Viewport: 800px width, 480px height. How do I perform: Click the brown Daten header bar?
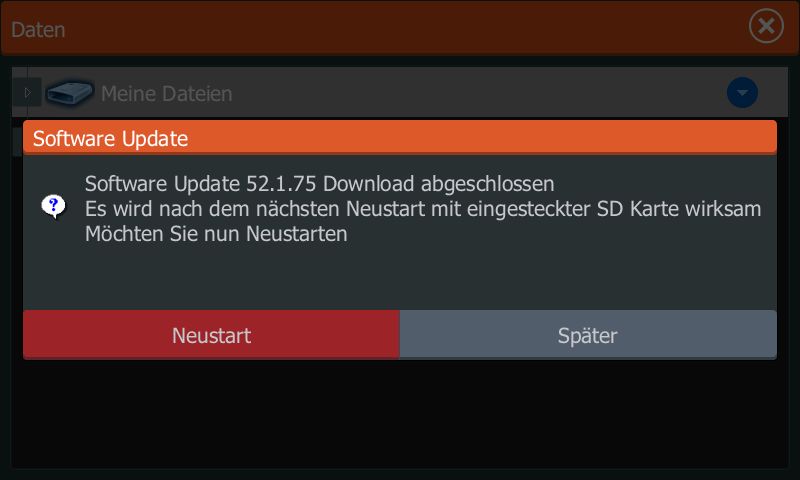(399, 28)
